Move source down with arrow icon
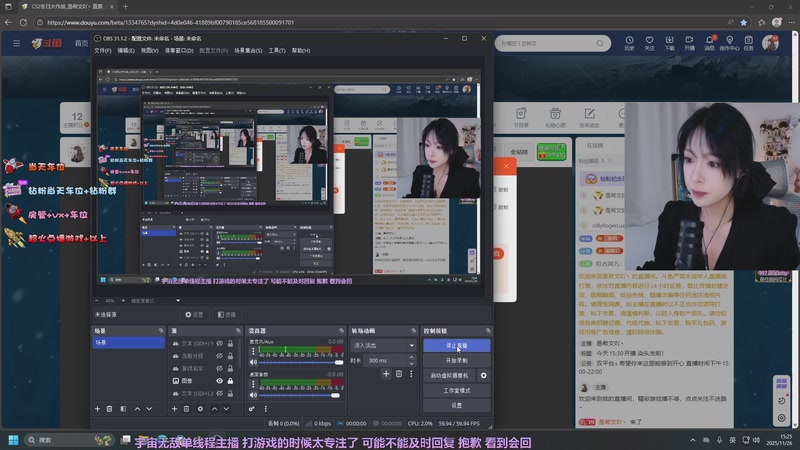This screenshot has height=450, width=800. click(x=226, y=409)
